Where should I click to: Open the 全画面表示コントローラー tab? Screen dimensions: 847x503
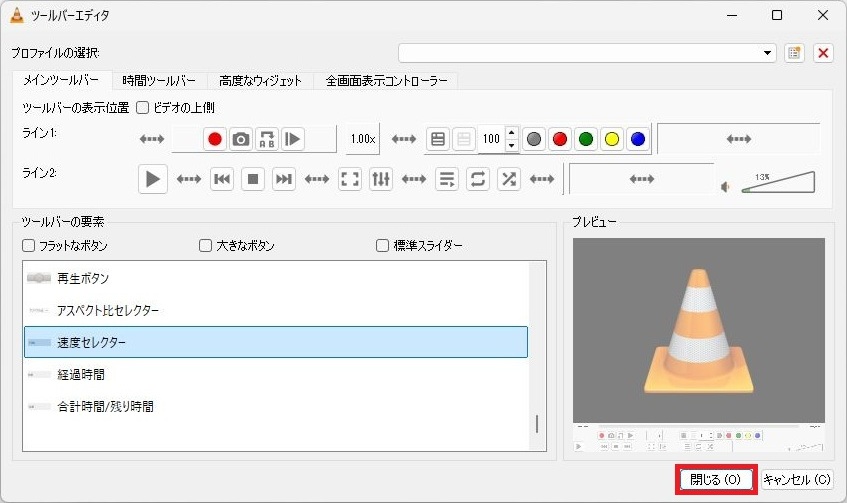[x=385, y=81]
